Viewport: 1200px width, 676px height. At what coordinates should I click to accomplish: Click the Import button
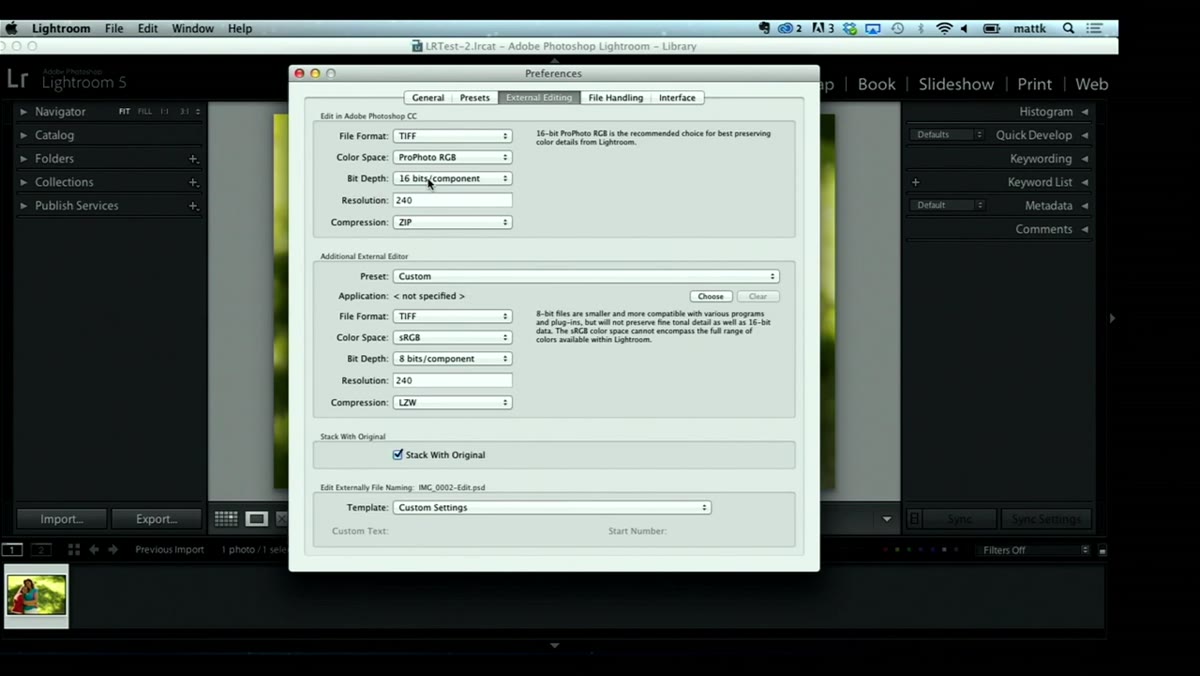tap(61, 519)
